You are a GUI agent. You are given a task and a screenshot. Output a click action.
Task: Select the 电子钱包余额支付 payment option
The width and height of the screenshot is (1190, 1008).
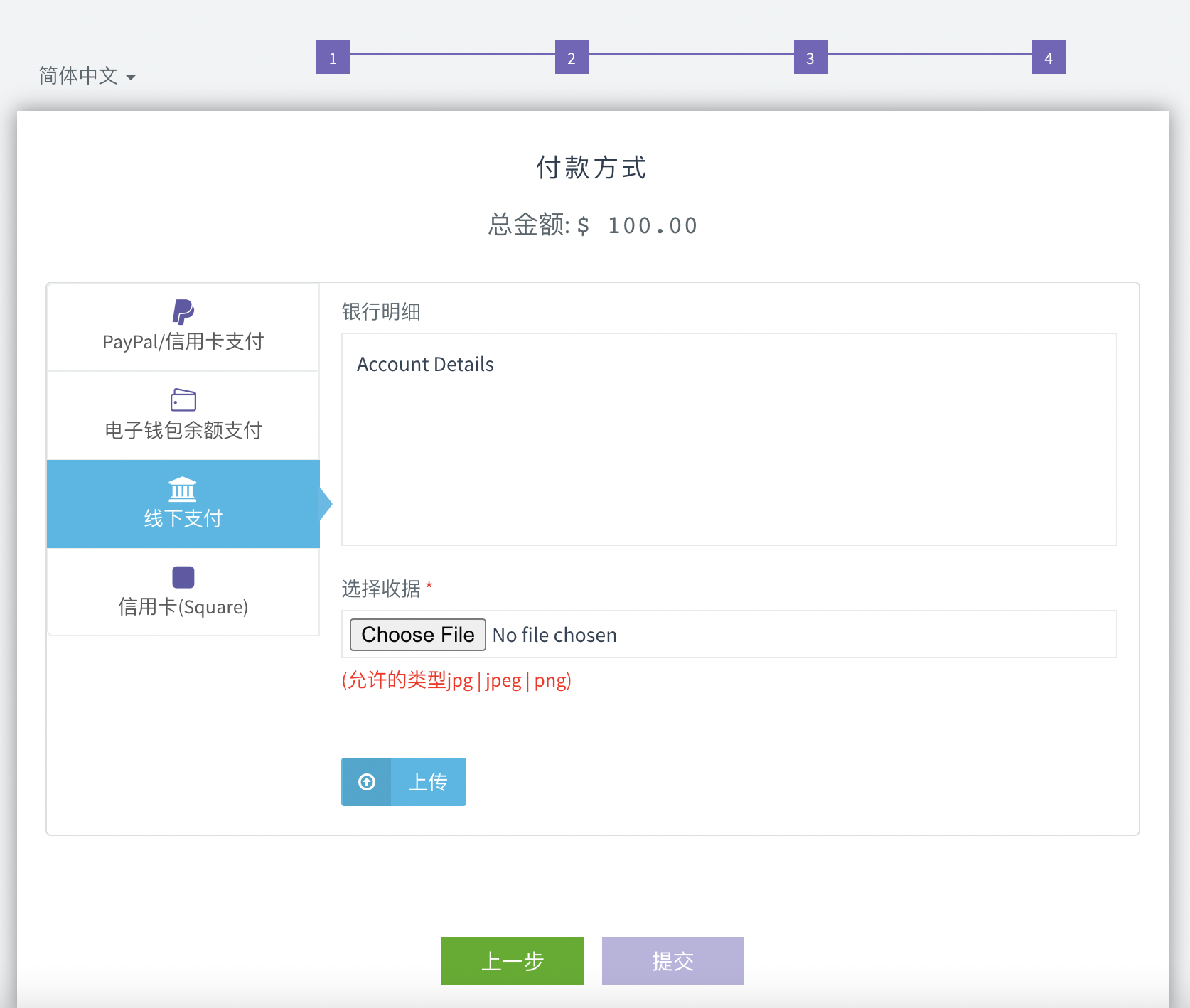click(x=183, y=416)
